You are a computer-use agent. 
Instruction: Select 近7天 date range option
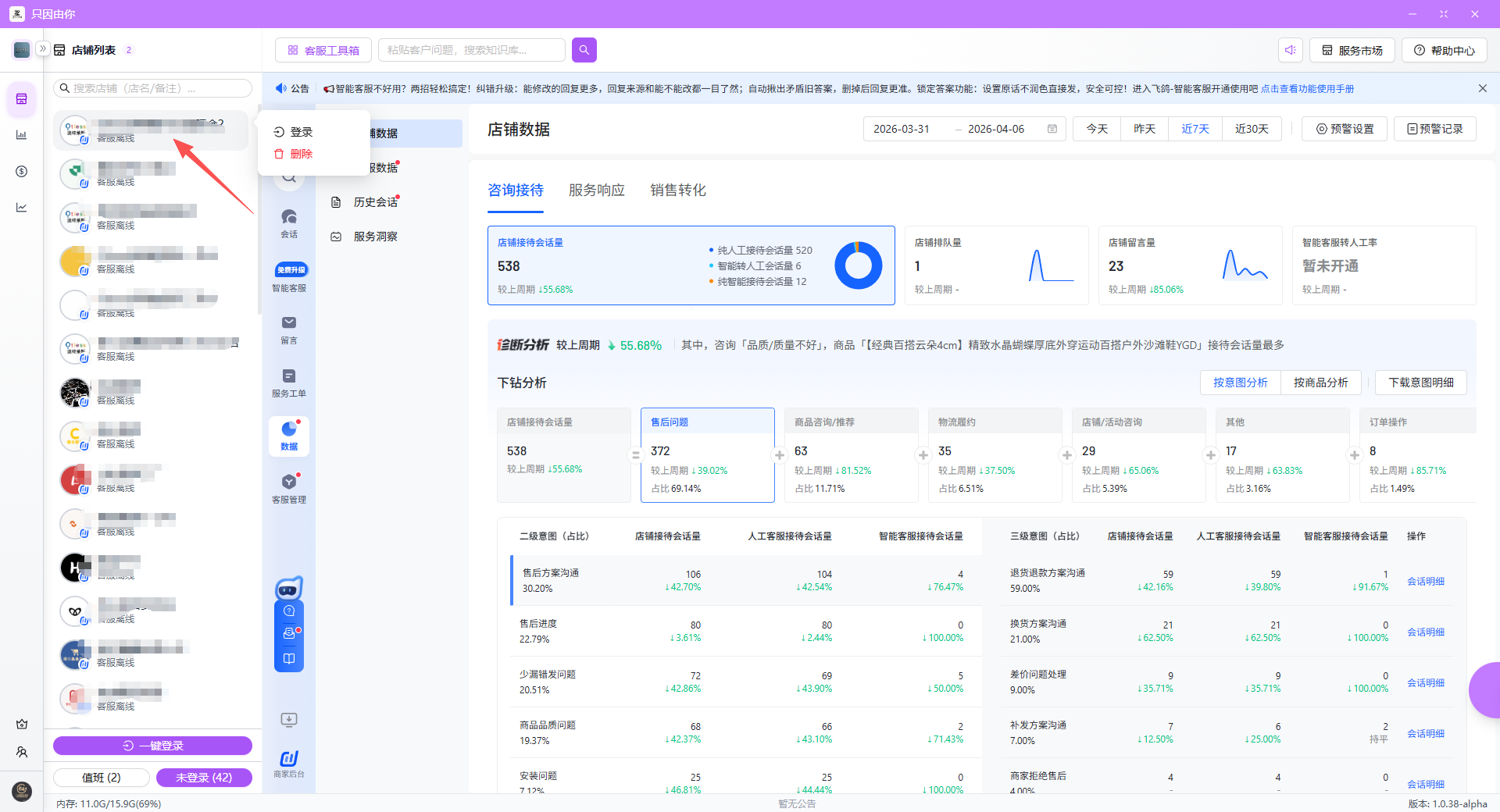1195,129
